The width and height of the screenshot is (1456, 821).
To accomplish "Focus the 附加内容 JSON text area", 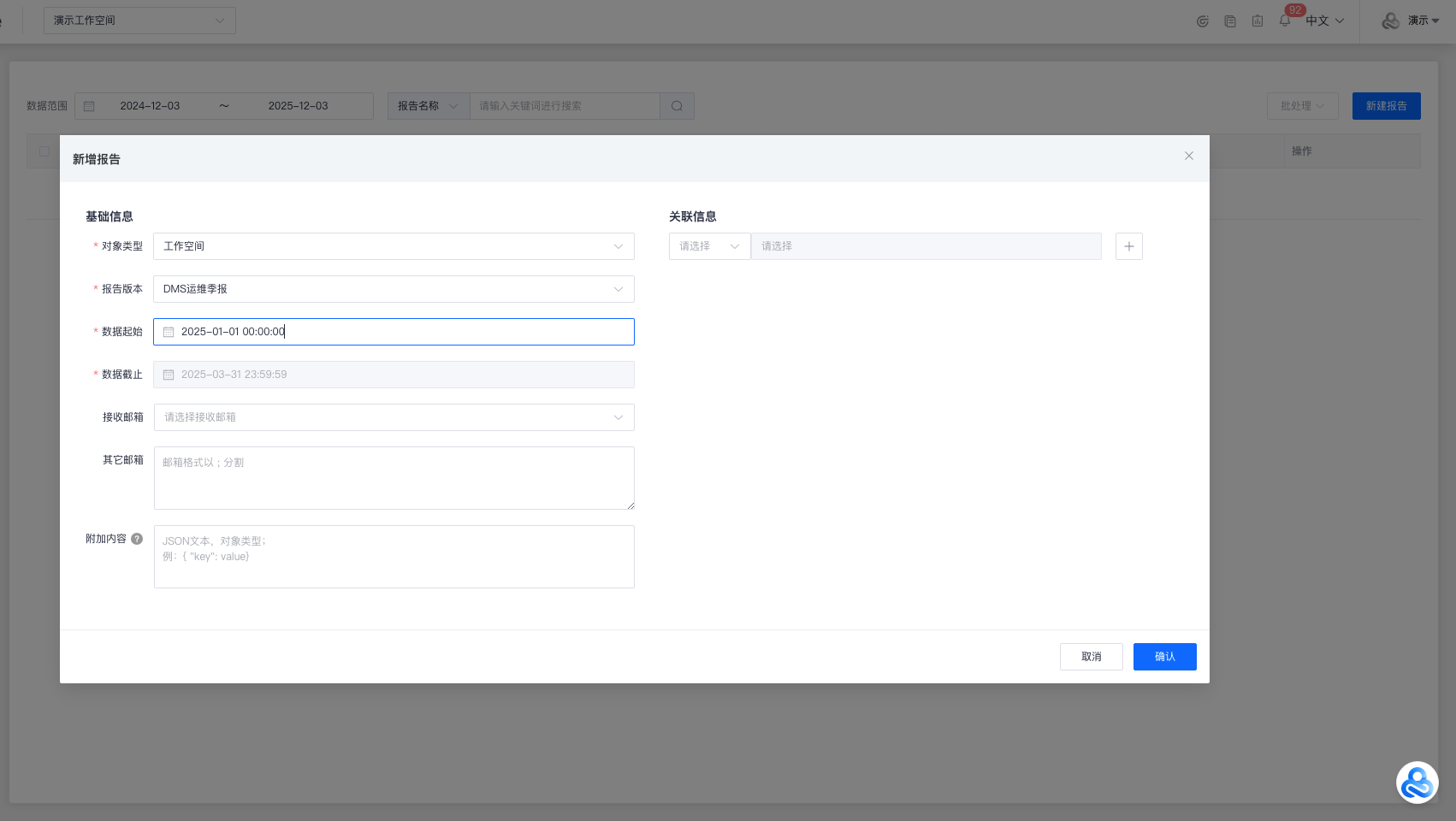I will (x=394, y=557).
